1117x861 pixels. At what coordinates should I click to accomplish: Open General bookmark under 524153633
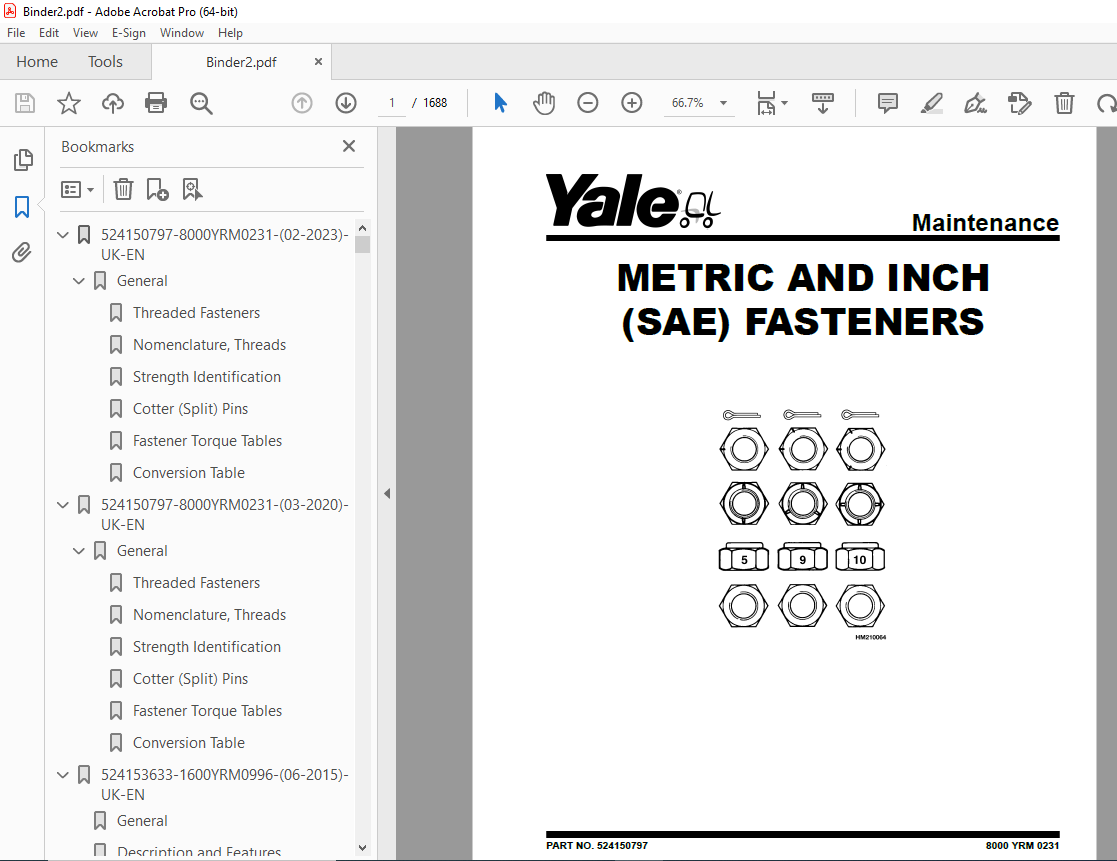142,821
